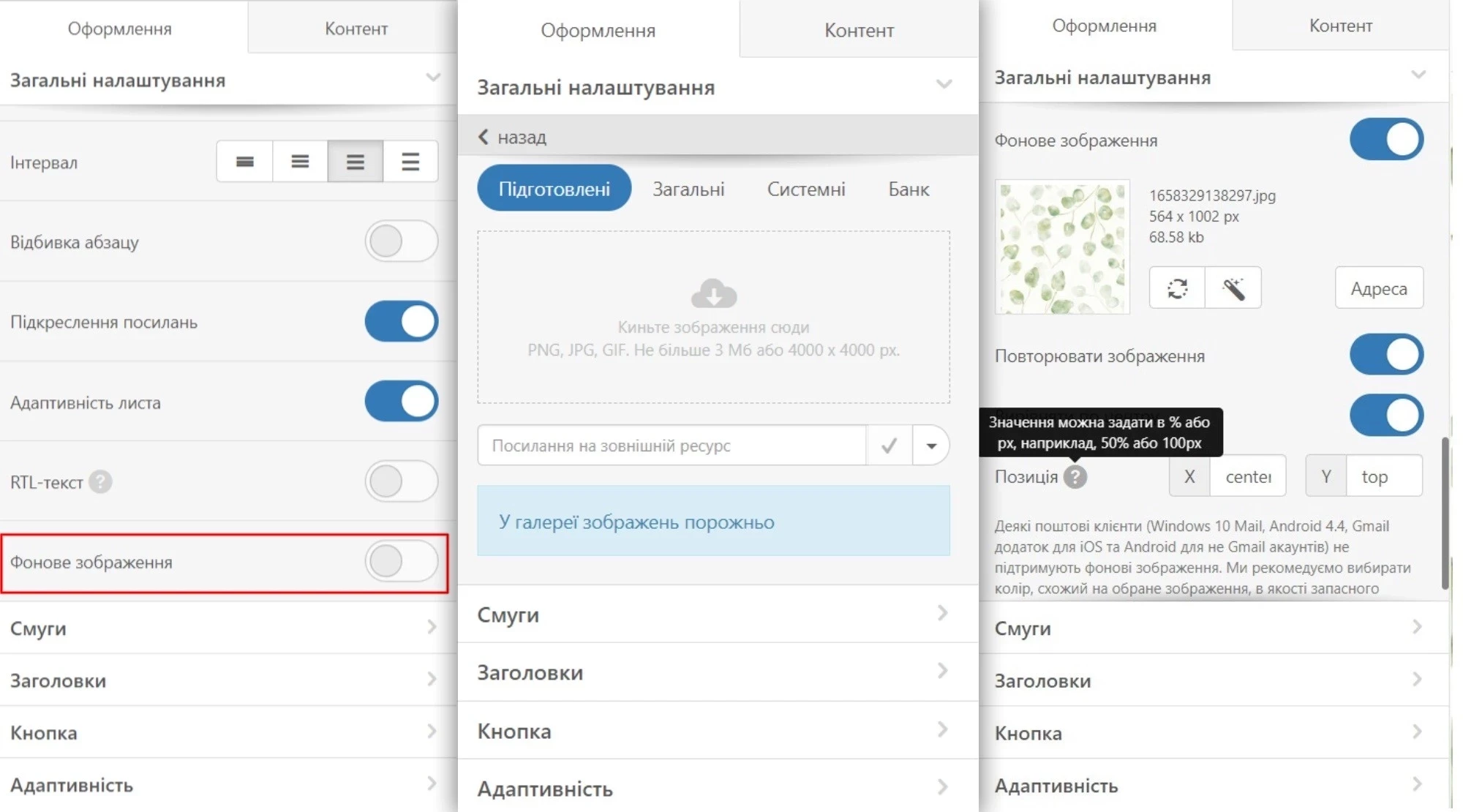
Task: Click the Адреса button
Action: (1378, 288)
